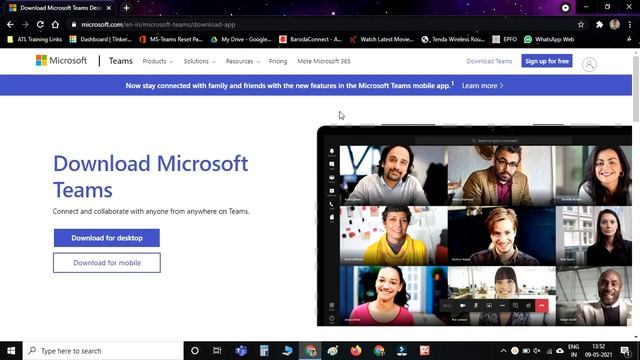Image resolution: width=640 pixels, height=360 pixels.
Task: Open the Chrome profile avatar
Action: pos(615,24)
